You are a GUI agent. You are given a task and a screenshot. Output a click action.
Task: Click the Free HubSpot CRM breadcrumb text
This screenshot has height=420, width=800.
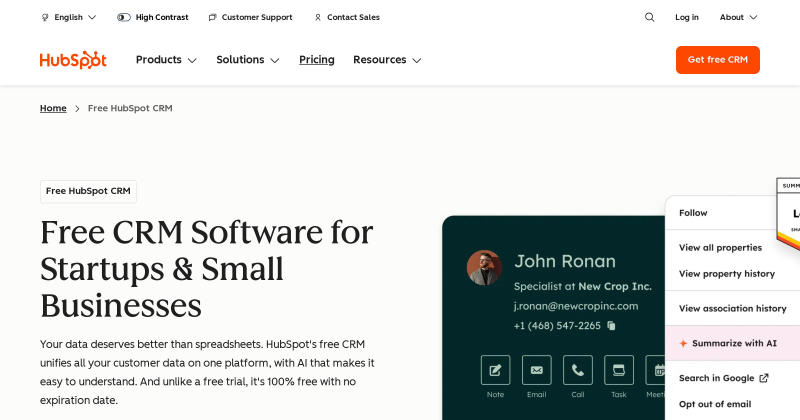click(x=130, y=108)
